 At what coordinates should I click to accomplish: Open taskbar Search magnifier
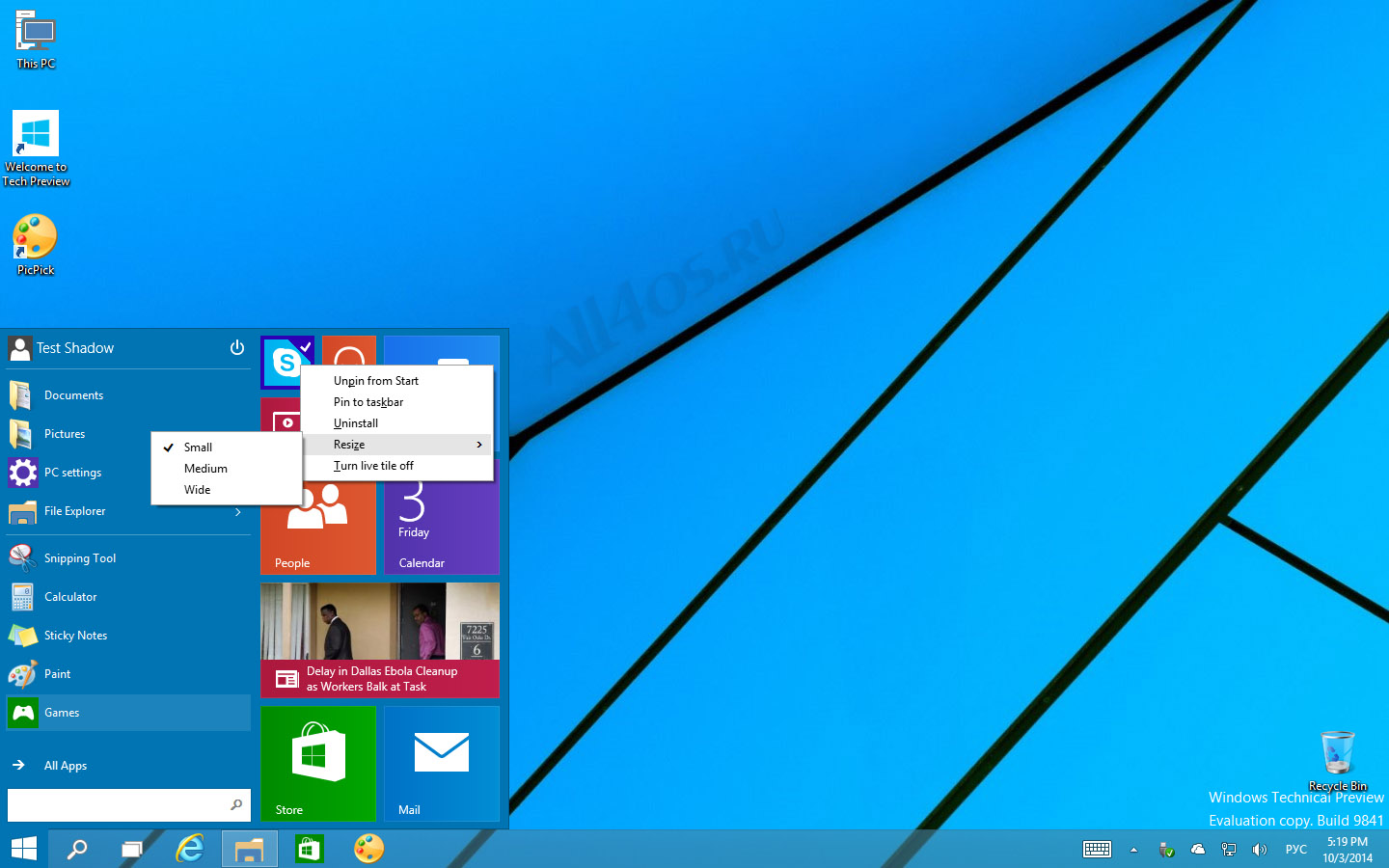76,849
